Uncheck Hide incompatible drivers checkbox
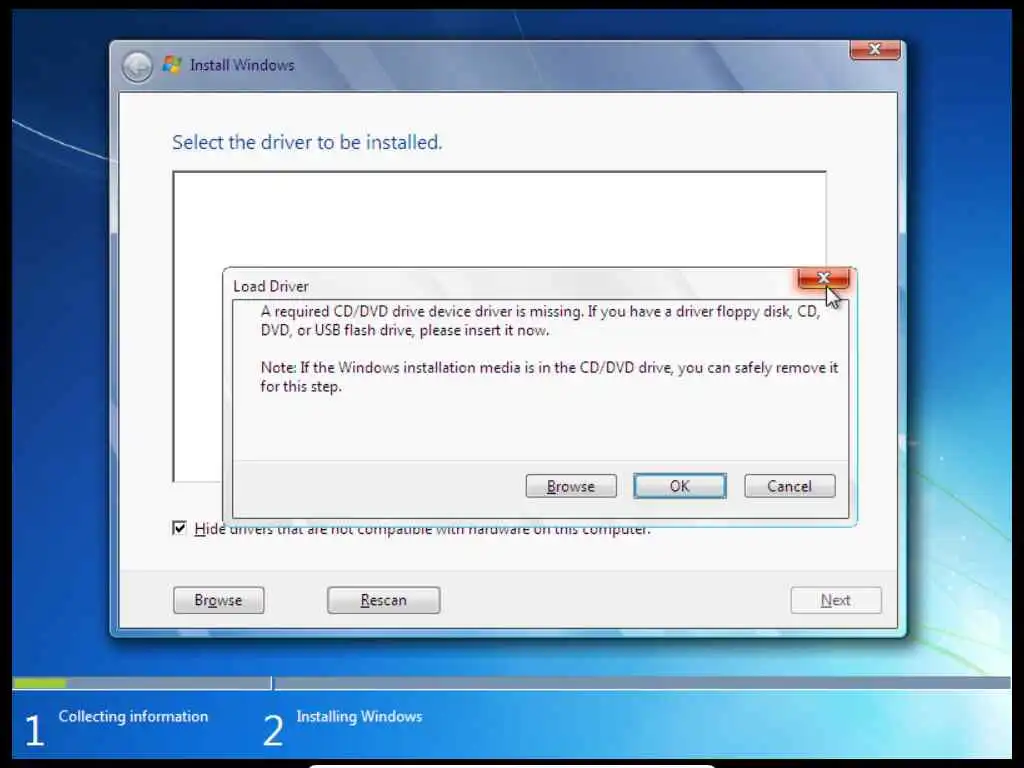1024x768 pixels. 180,528
